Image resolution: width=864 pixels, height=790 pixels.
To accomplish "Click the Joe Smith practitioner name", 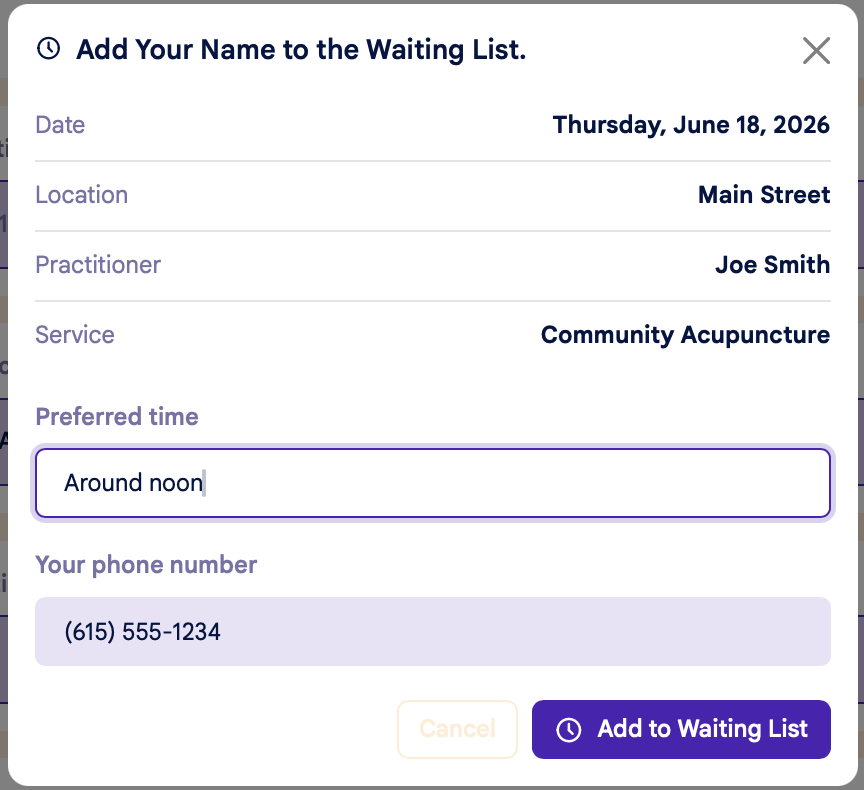I will (773, 265).
